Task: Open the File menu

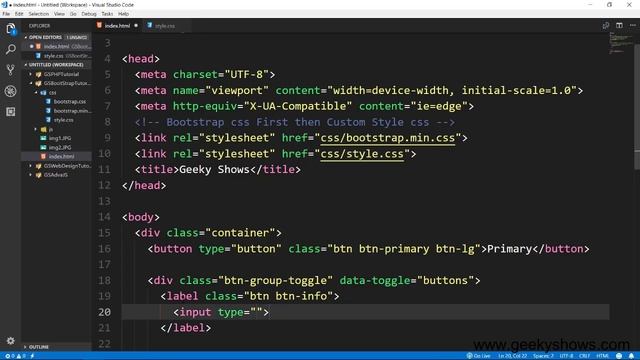Action: (6, 14)
